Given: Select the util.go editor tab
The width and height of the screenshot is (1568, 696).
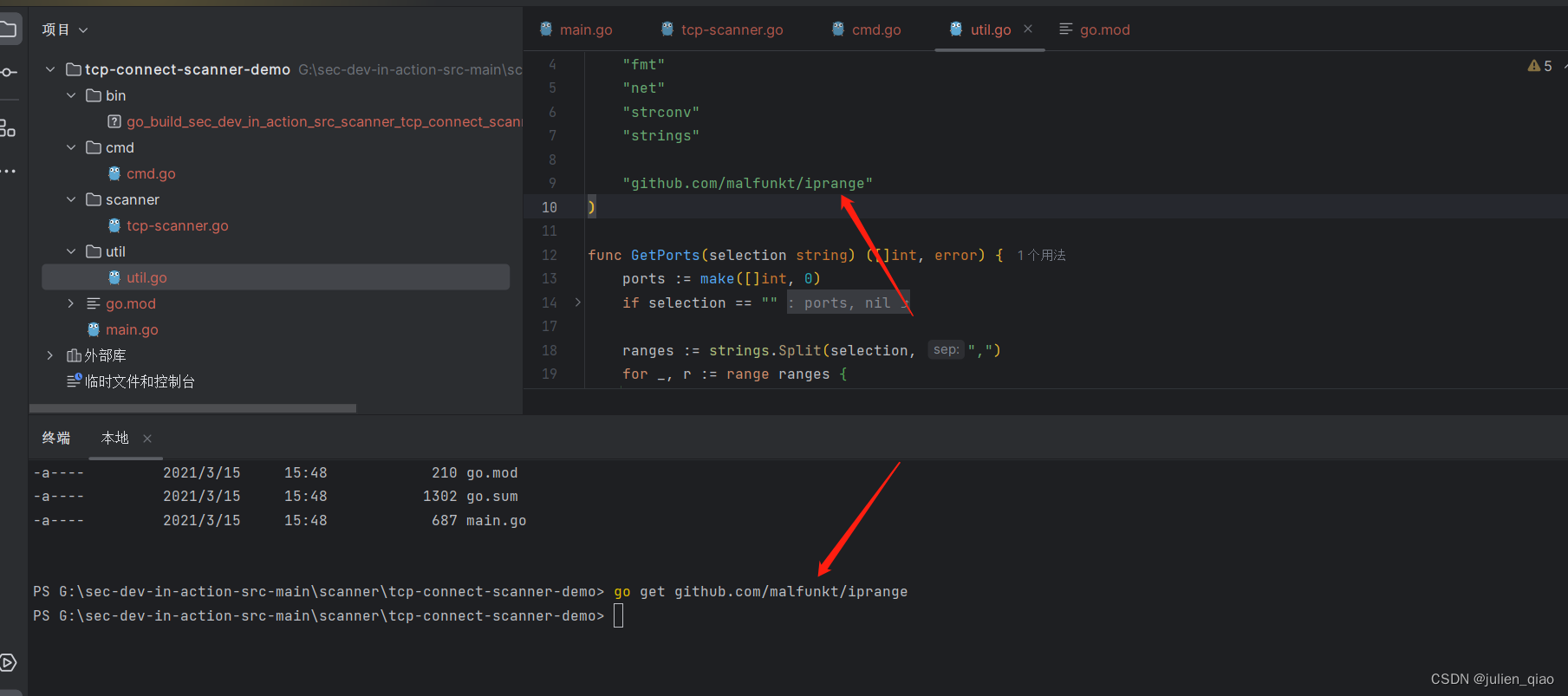Looking at the screenshot, I should (990, 29).
